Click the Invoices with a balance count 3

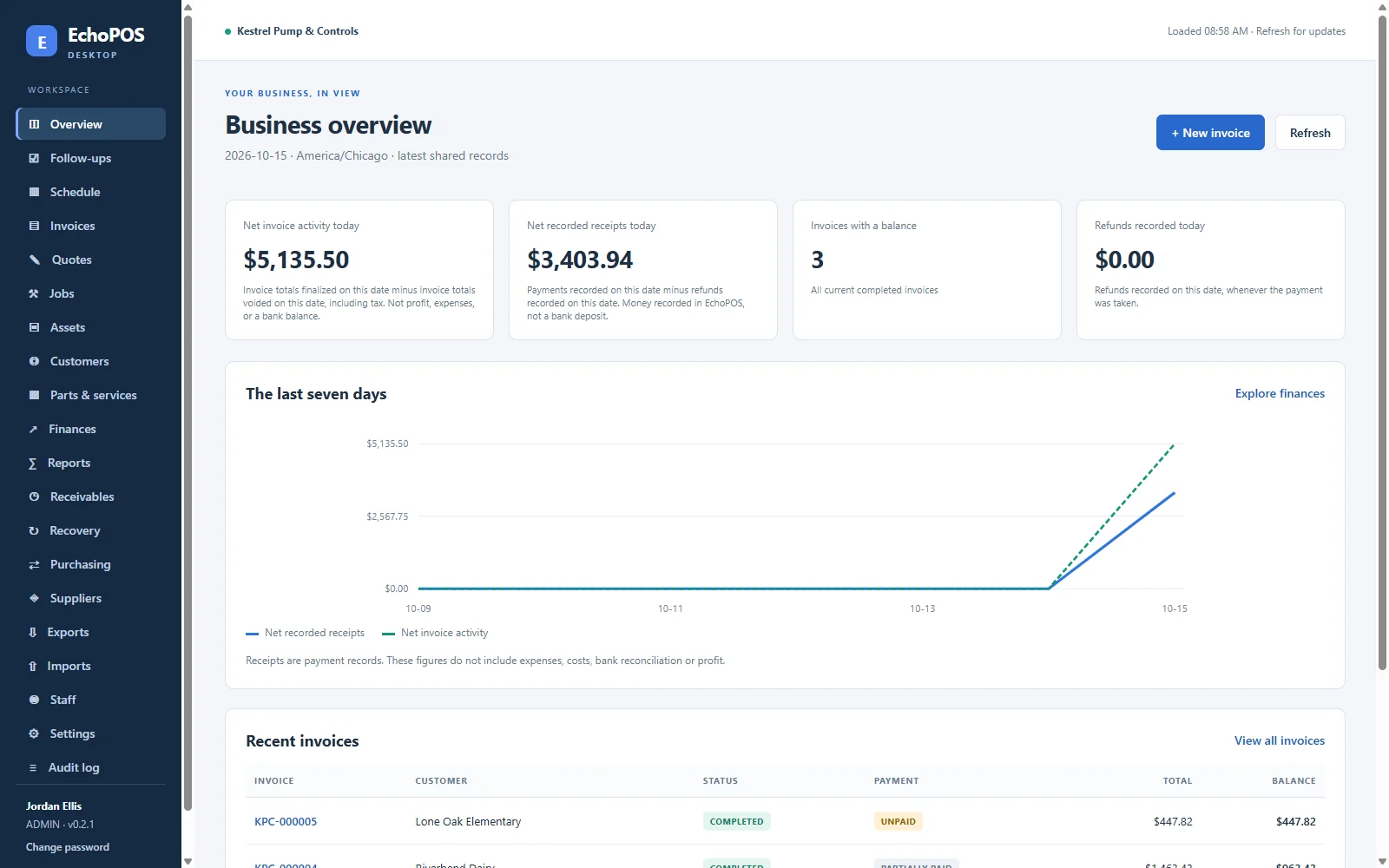817,260
